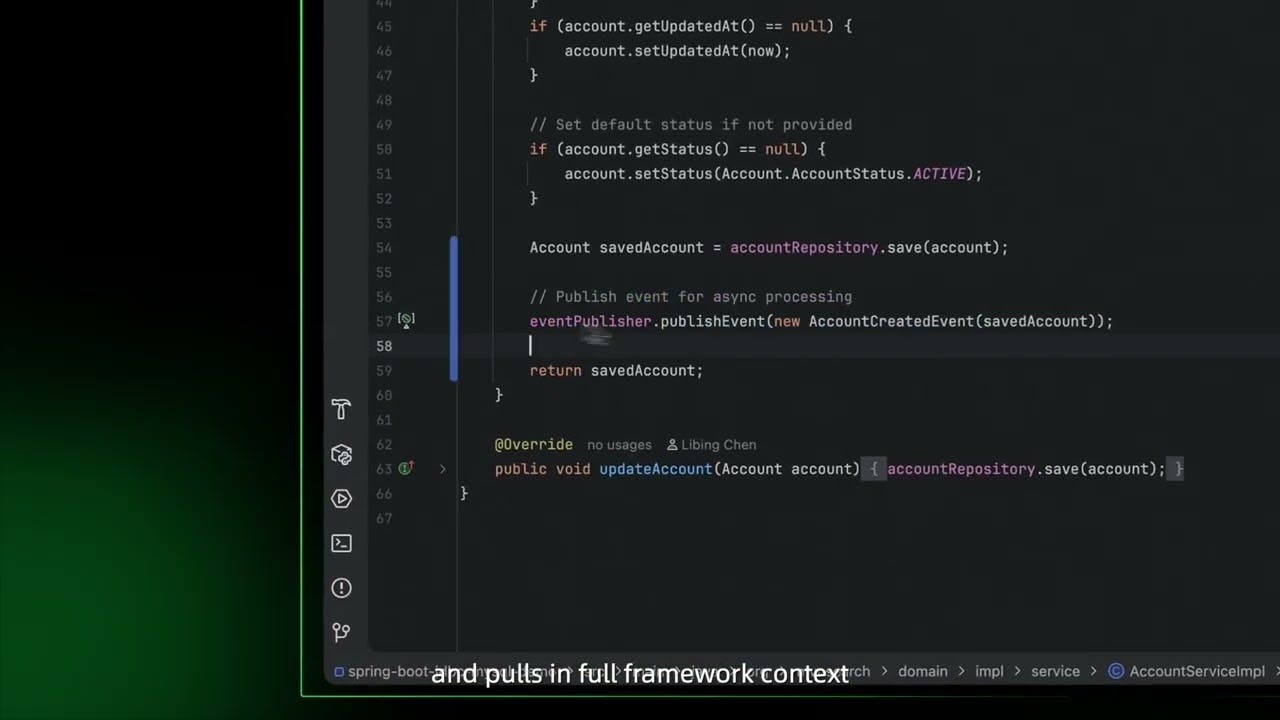Click the class icon beside AccountServiceImpl breadcrumb

[x=1116, y=671]
